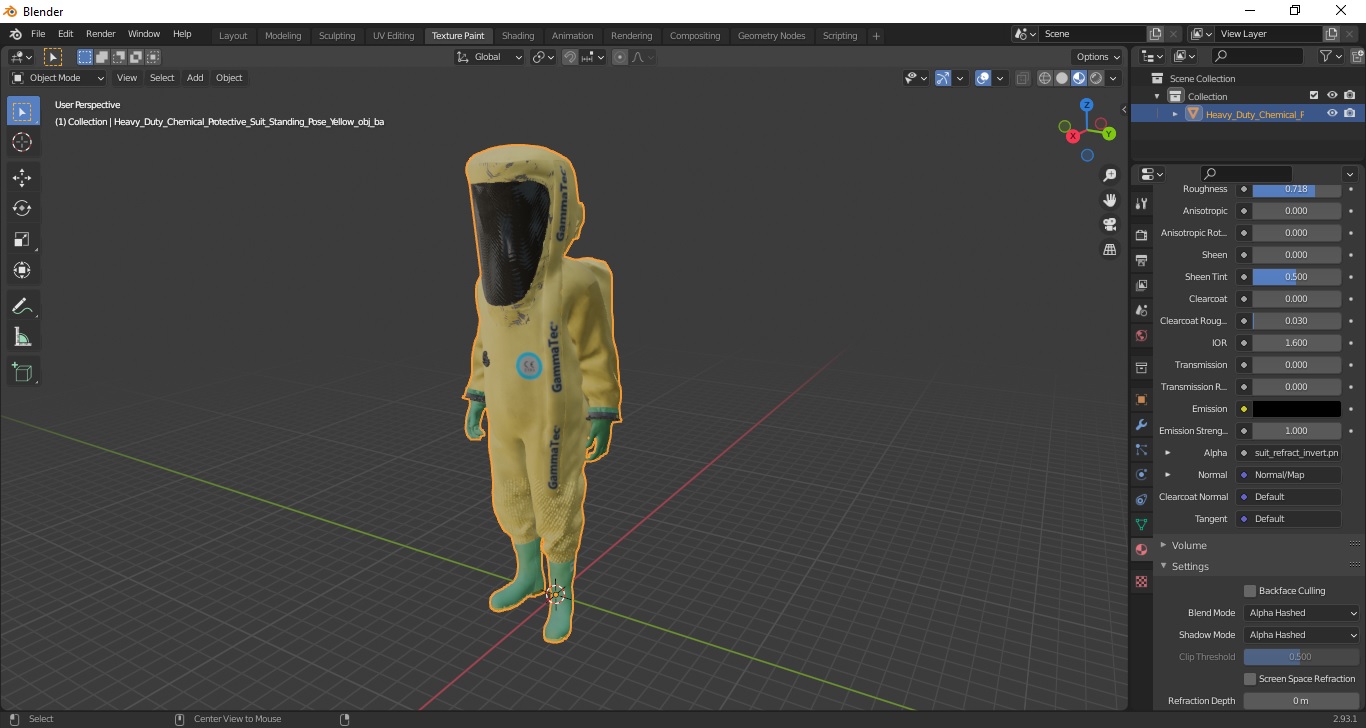Select the Add Cube tool
This screenshot has height=728, width=1366.
[x=22, y=372]
